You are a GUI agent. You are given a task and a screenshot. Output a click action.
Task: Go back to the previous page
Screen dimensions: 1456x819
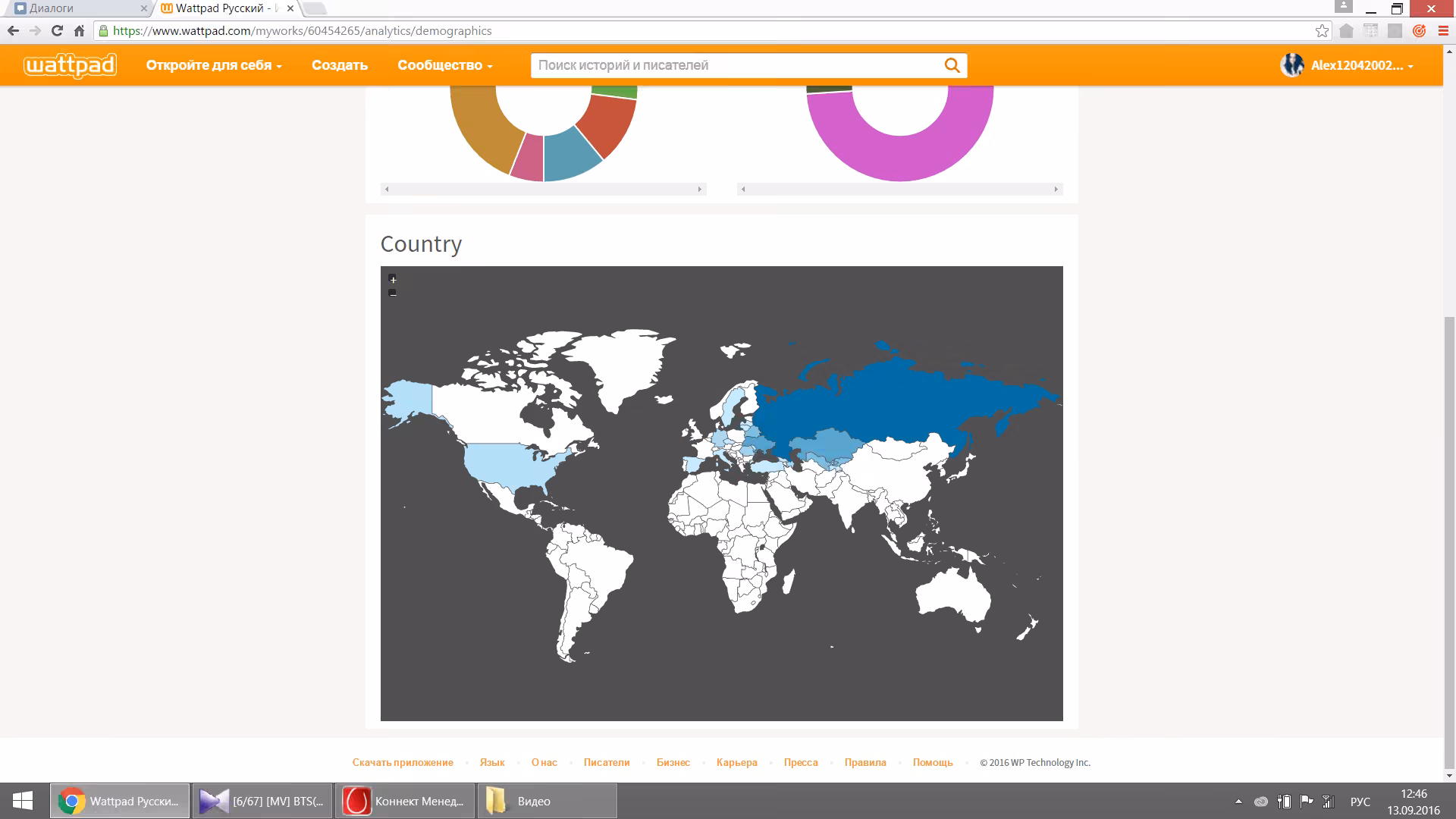tap(13, 31)
